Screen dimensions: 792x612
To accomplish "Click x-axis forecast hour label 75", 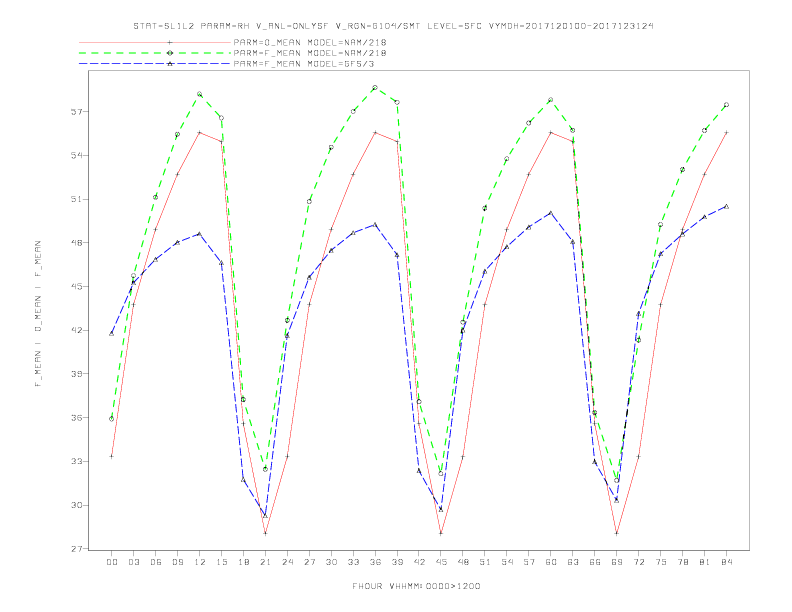I will [661, 562].
